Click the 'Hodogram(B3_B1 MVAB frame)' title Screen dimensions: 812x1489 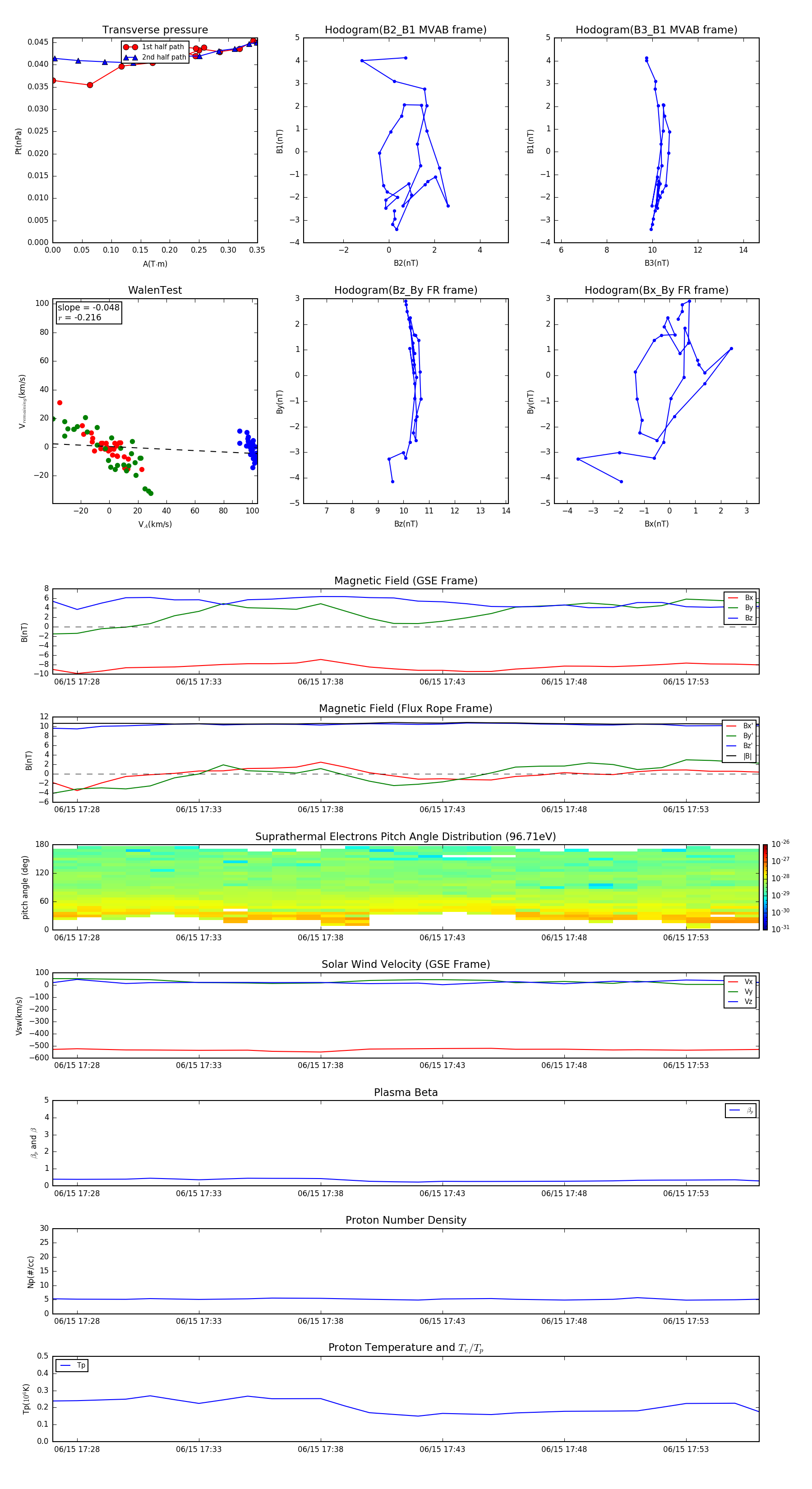tap(656, 30)
